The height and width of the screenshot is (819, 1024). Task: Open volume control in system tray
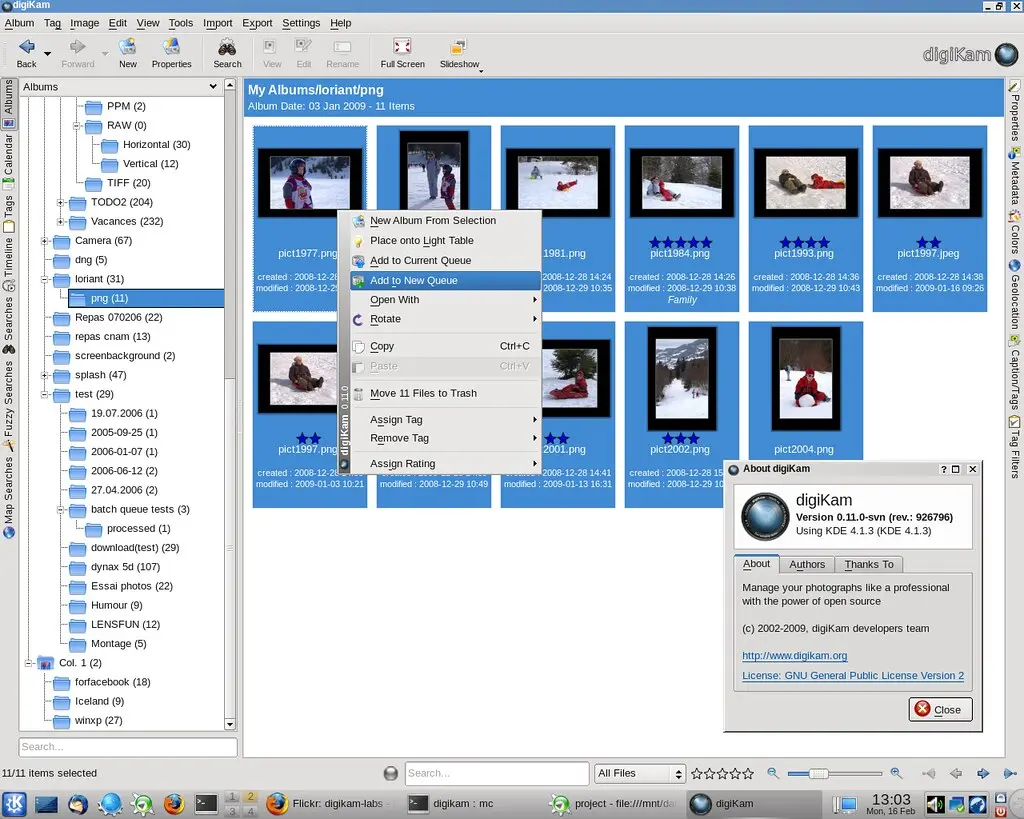point(935,804)
